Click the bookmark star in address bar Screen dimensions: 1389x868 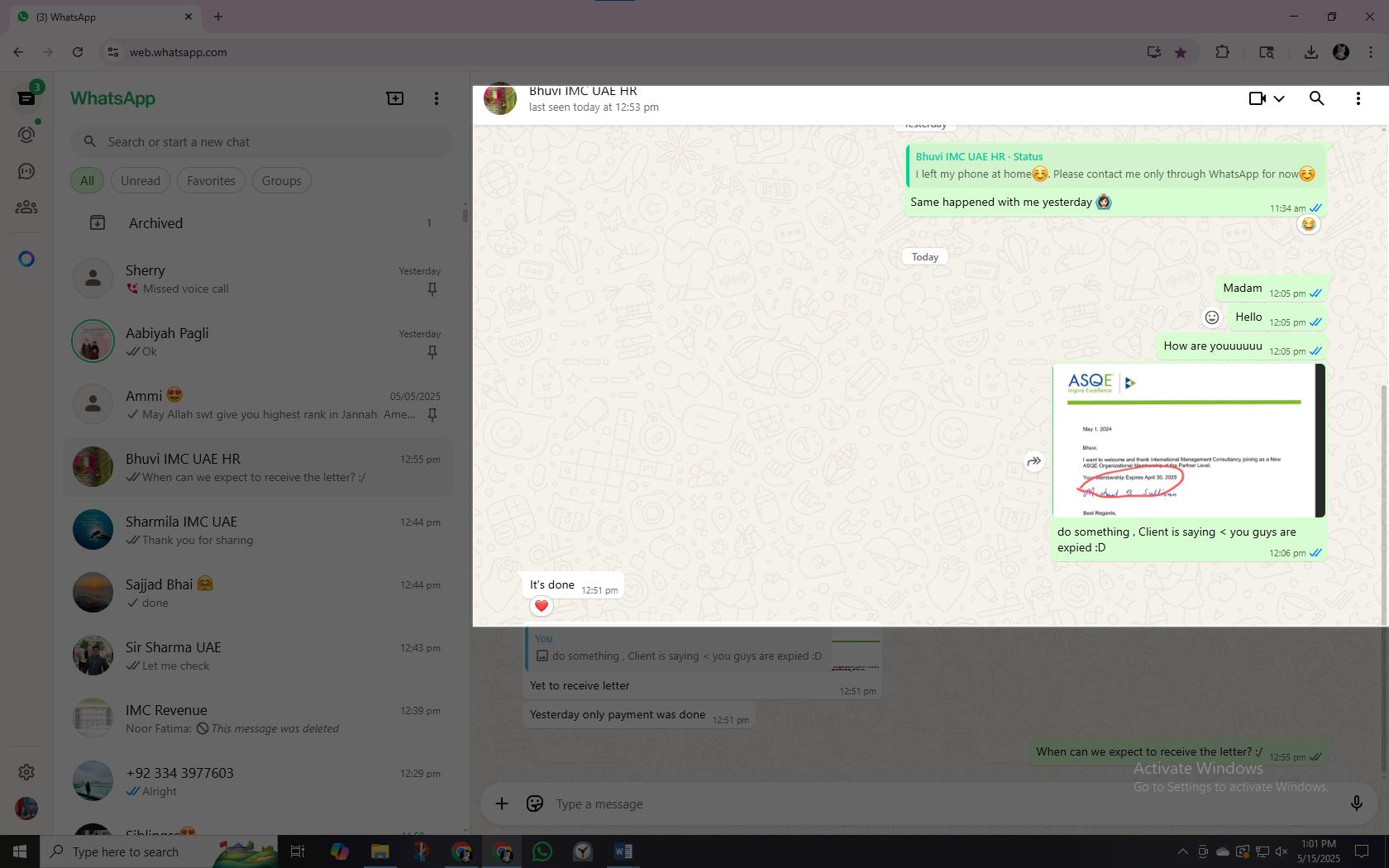1181,52
